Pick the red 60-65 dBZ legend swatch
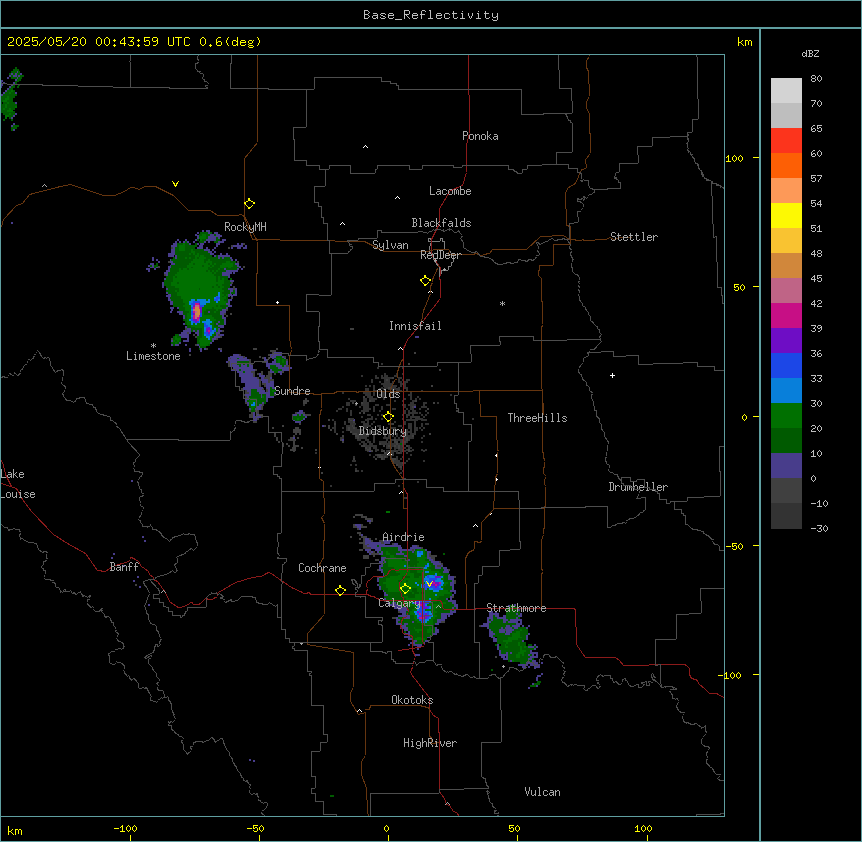The width and height of the screenshot is (862, 842). point(786,140)
